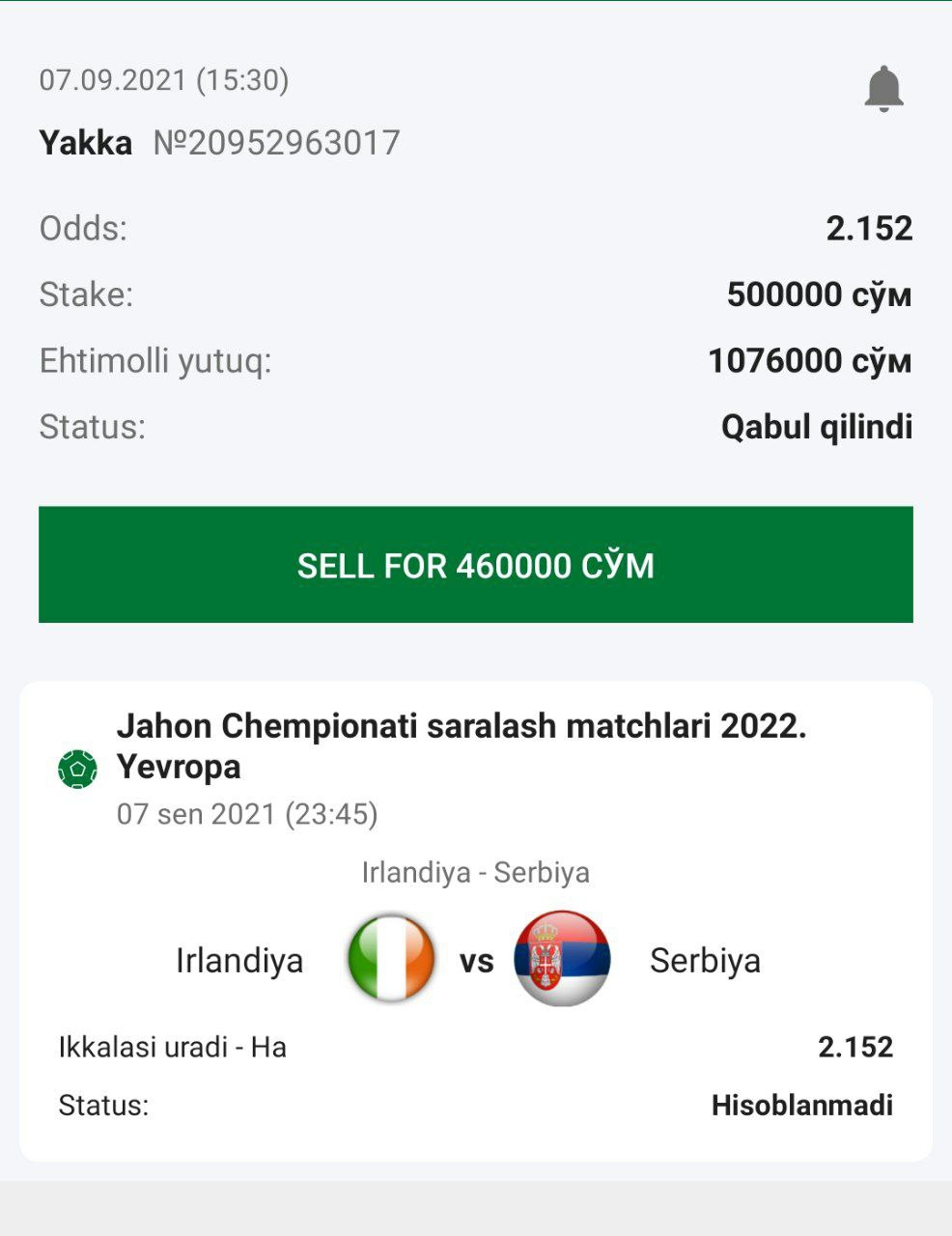Click the Yakka bet type label
Viewport: 952px width, 1236px height.
86,143
